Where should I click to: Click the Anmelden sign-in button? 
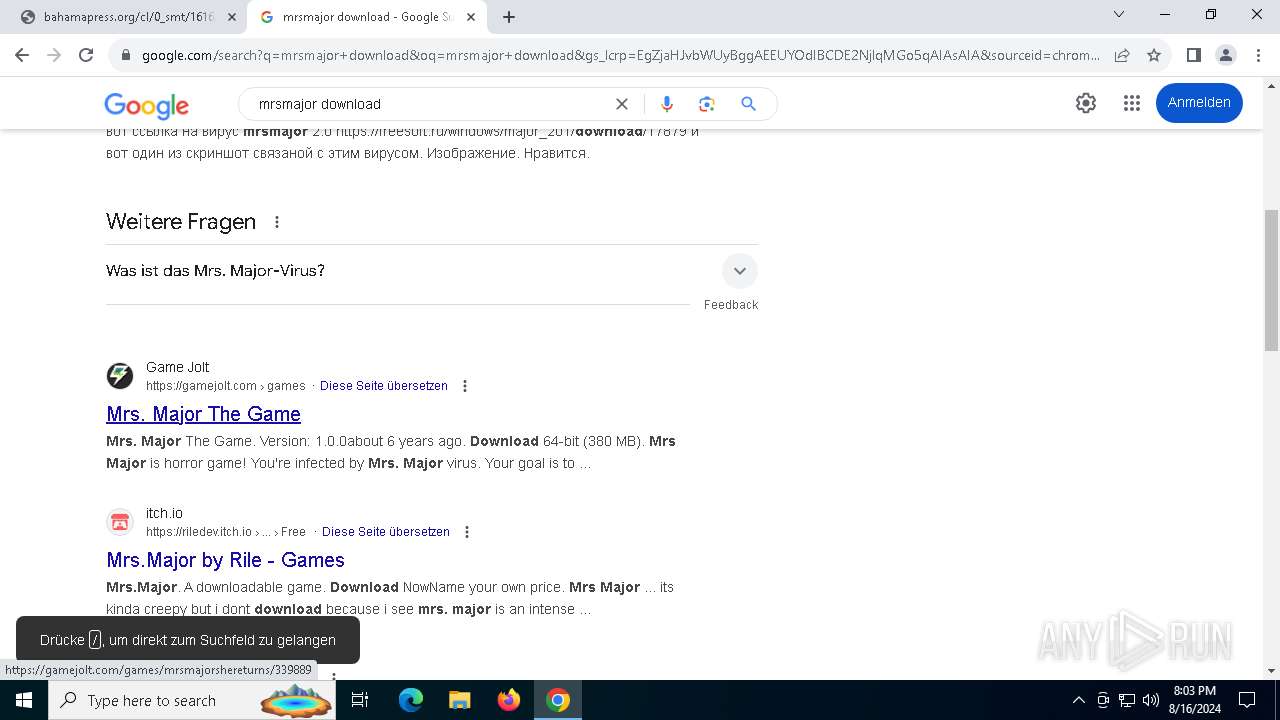coord(1199,103)
